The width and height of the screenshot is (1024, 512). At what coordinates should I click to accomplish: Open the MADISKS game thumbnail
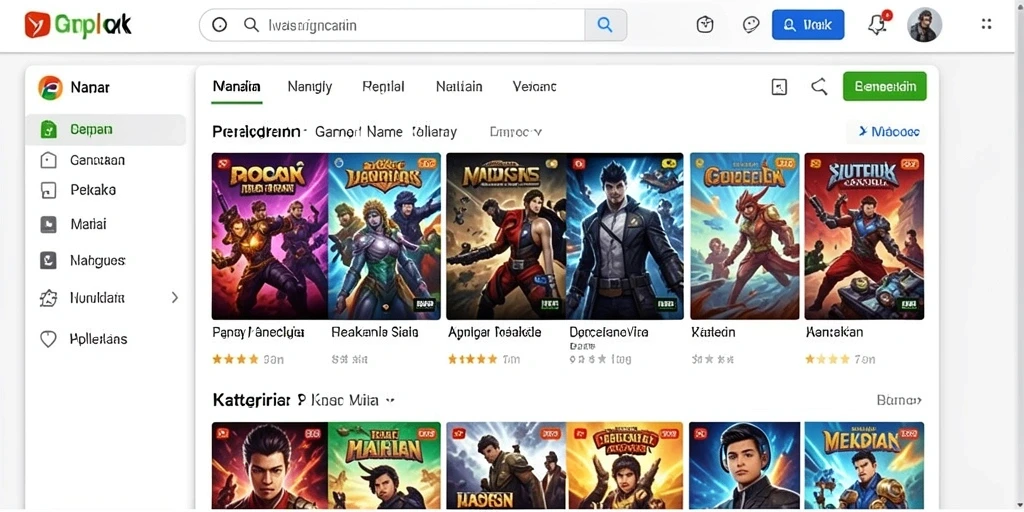click(x=506, y=236)
